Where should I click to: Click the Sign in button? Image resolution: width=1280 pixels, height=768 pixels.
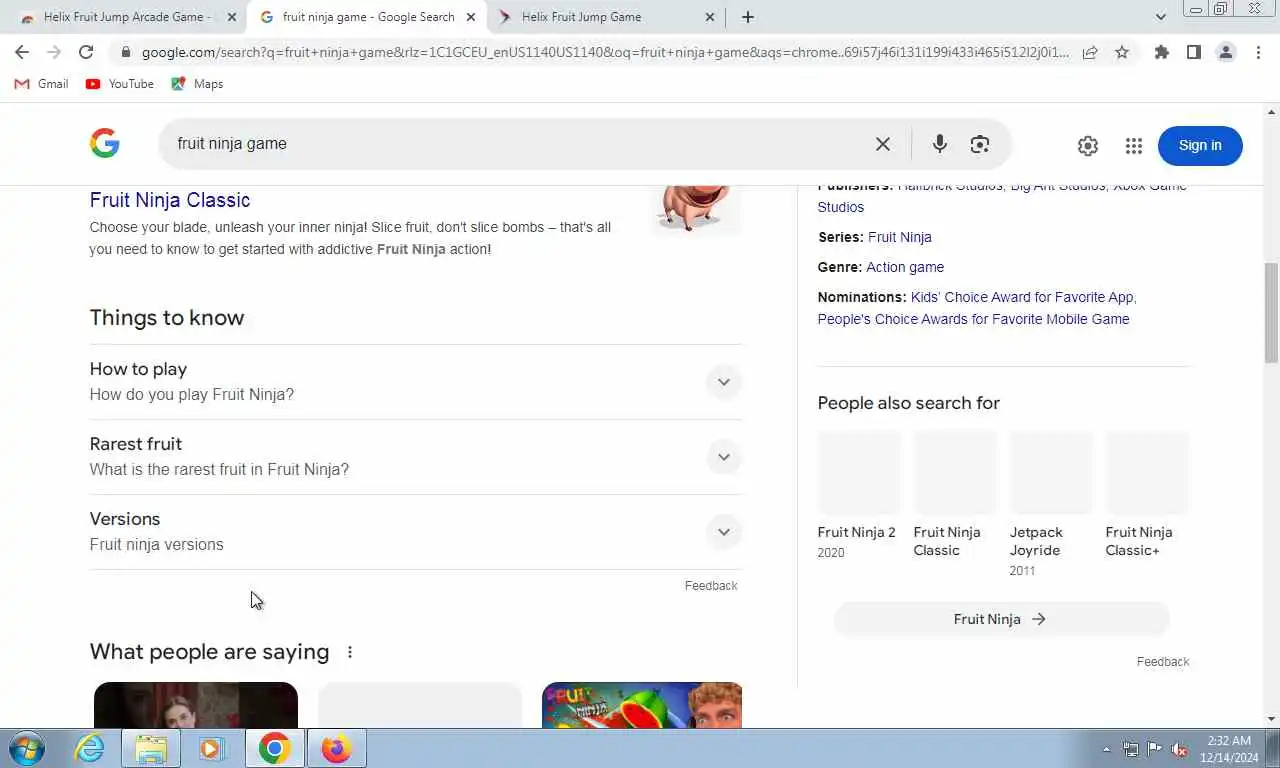1200,146
